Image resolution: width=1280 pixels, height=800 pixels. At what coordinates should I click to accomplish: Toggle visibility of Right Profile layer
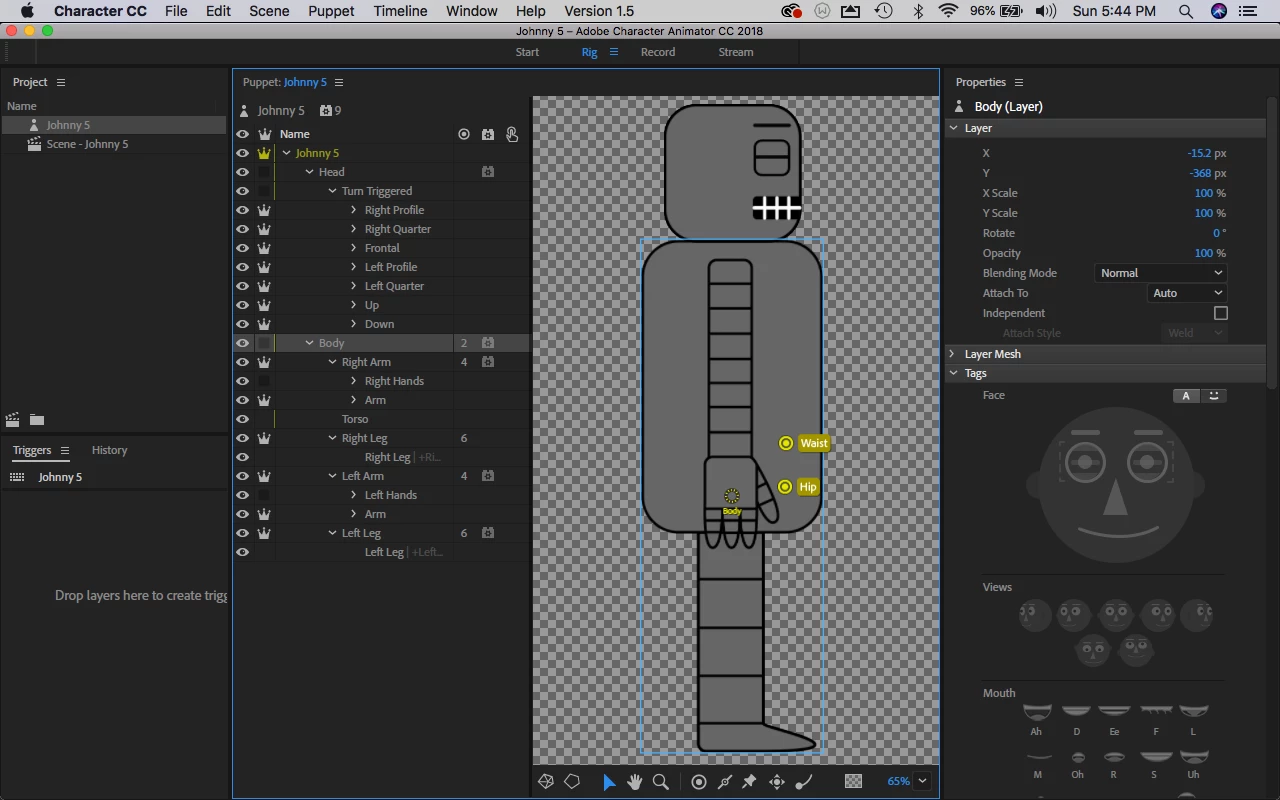(242, 210)
